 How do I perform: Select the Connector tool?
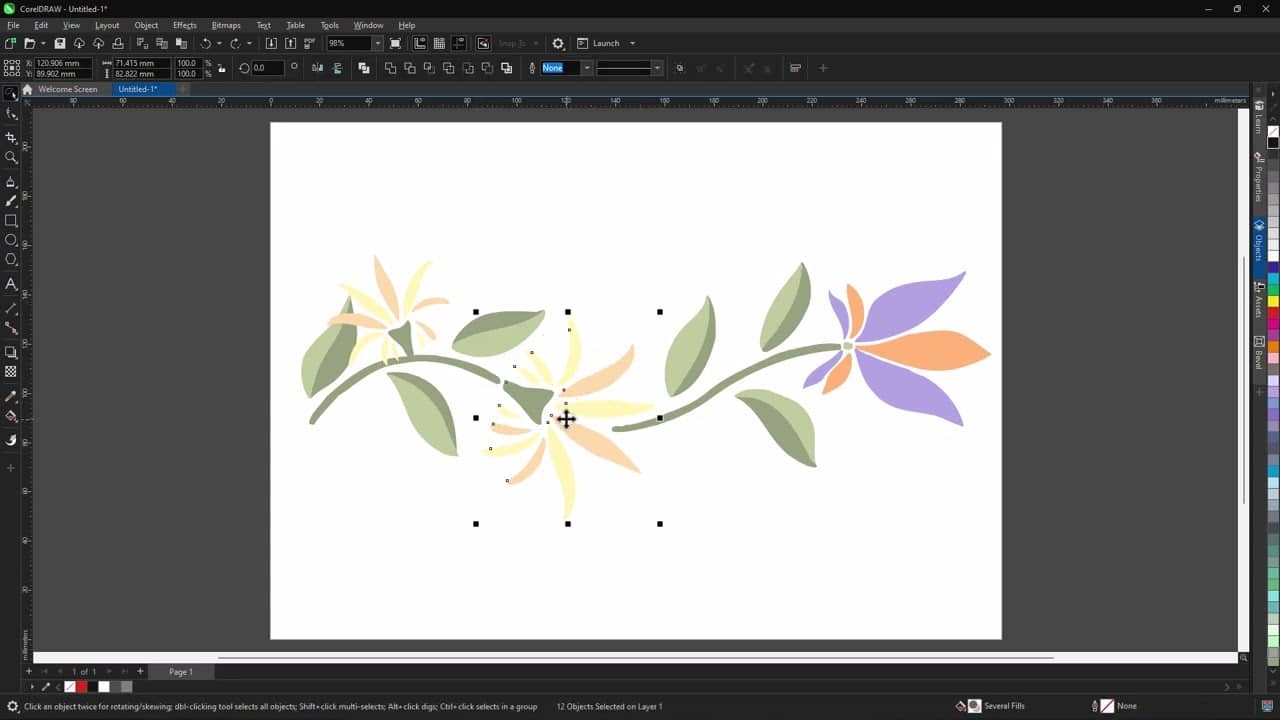pos(11,328)
